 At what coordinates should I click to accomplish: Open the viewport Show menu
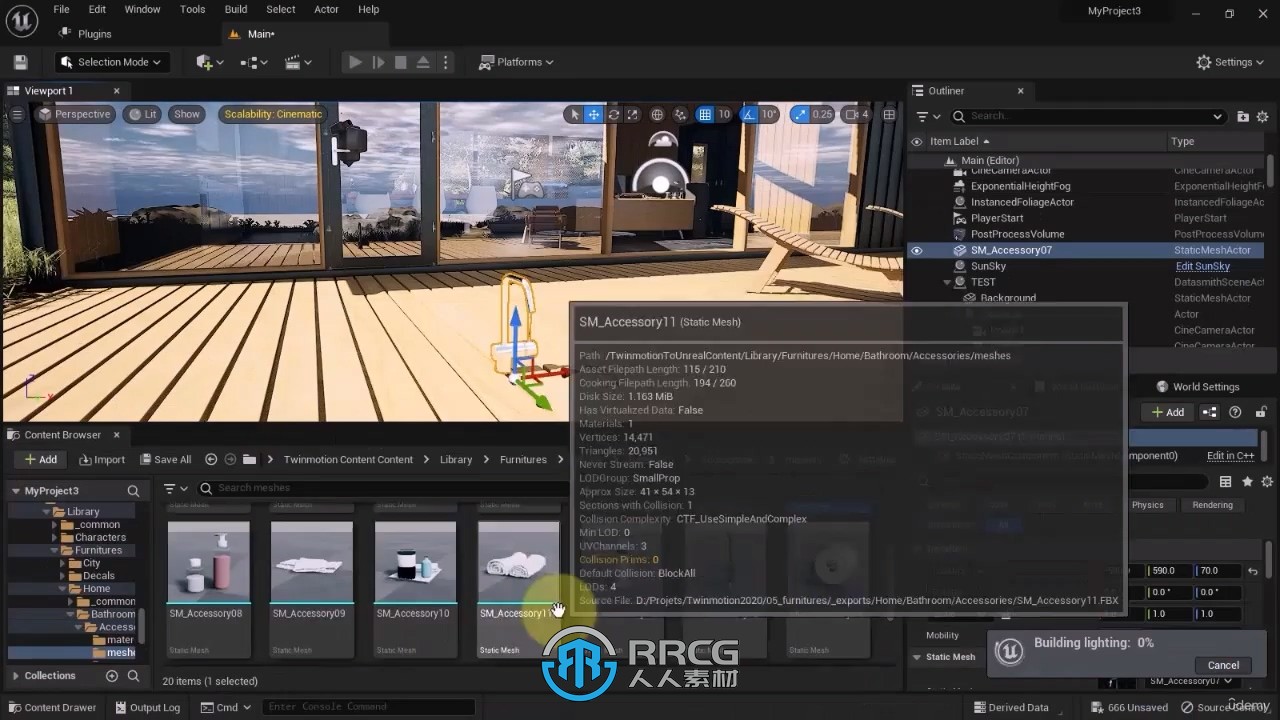point(187,114)
